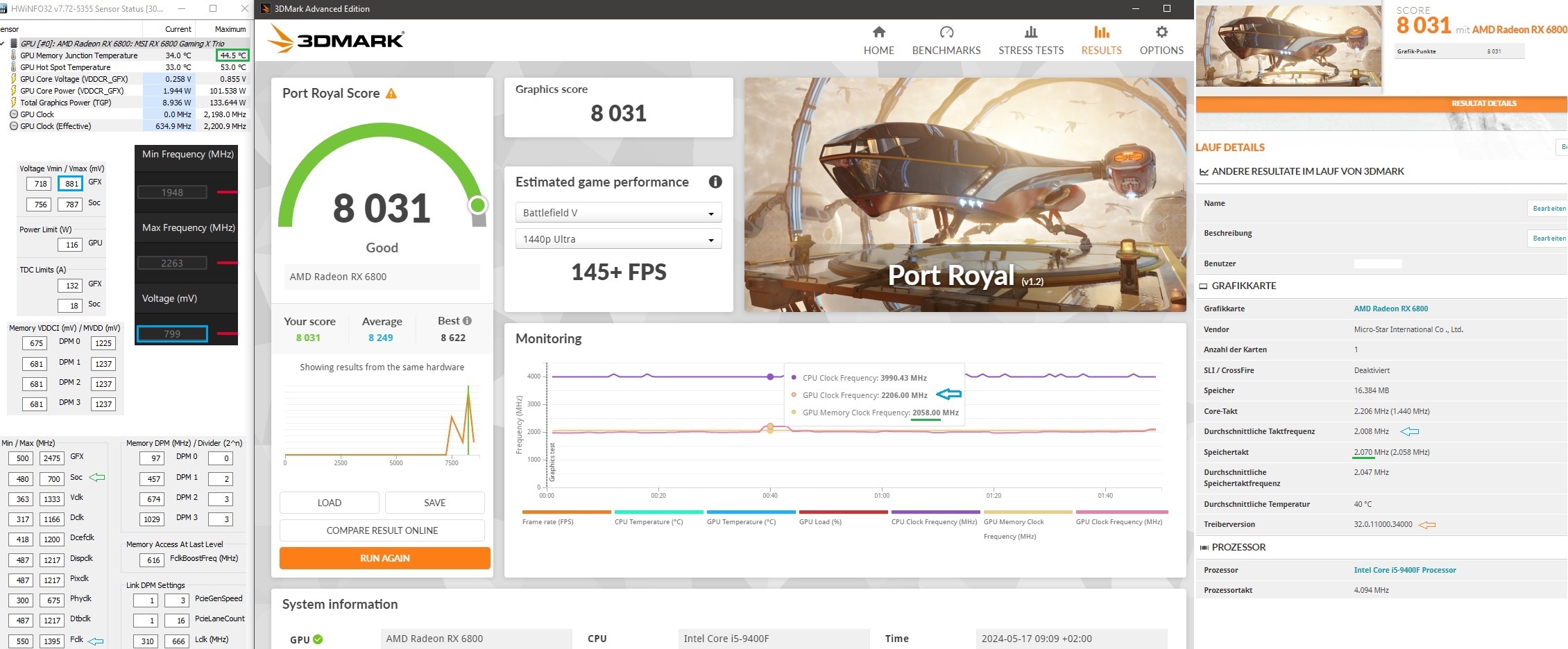Image resolution: width=1568 pixels, height=649 pixels.
Task: Open the OPTIONS tab
Action: (1161, 41)
